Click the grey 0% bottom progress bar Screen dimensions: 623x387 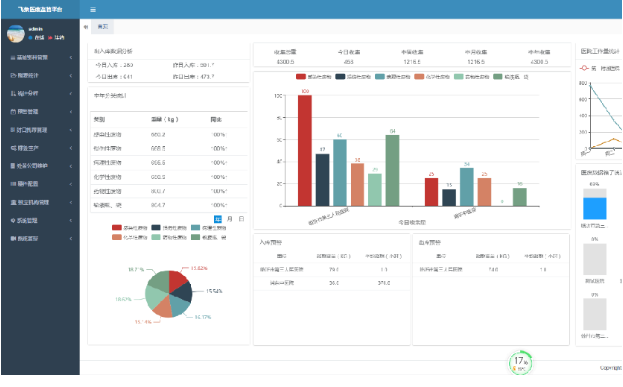coord(594,314)
